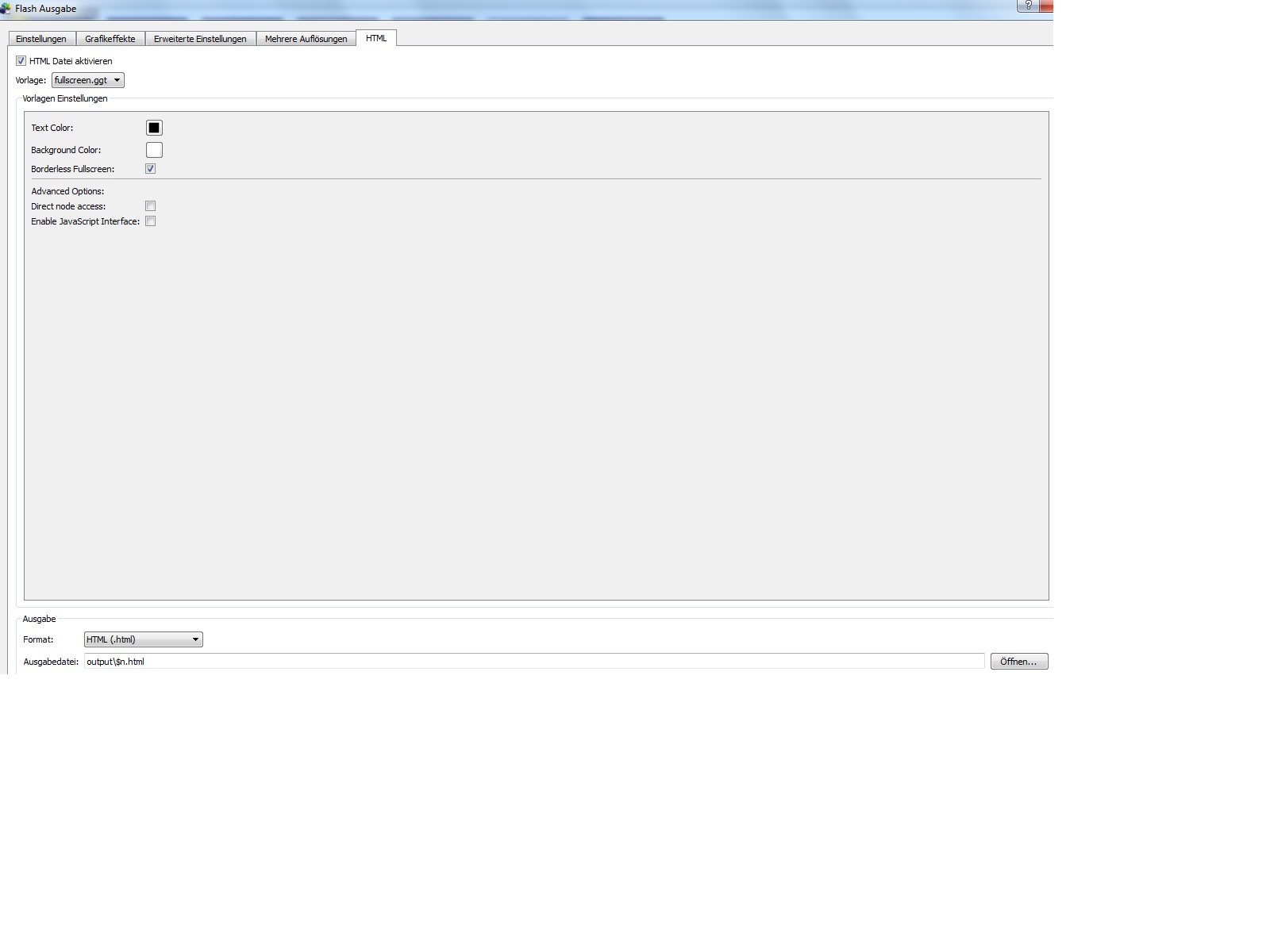Viewport: 1270px width, 952px height.
Task: Click the Advanced Options label
Action: pos(67,191)
